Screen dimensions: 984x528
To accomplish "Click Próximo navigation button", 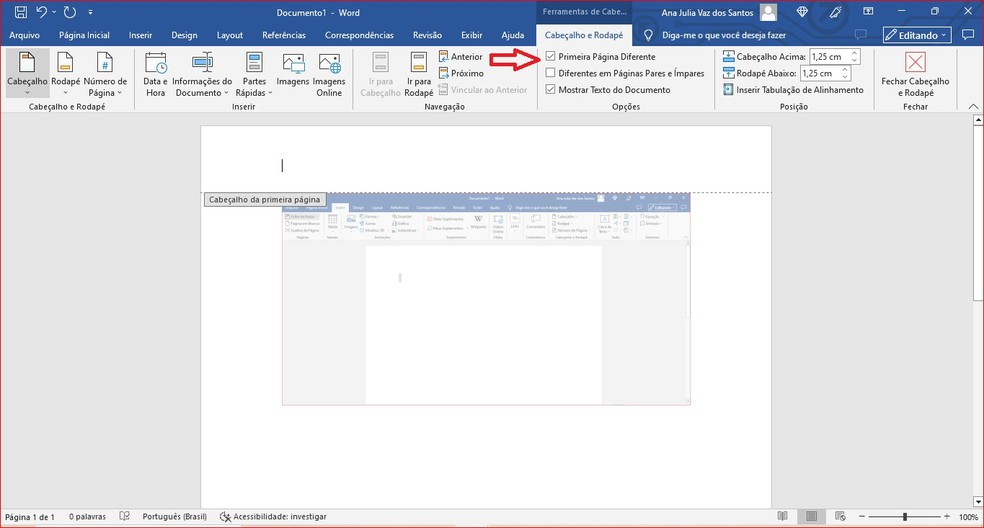I will pyautogui.click(x=460, y=73).
